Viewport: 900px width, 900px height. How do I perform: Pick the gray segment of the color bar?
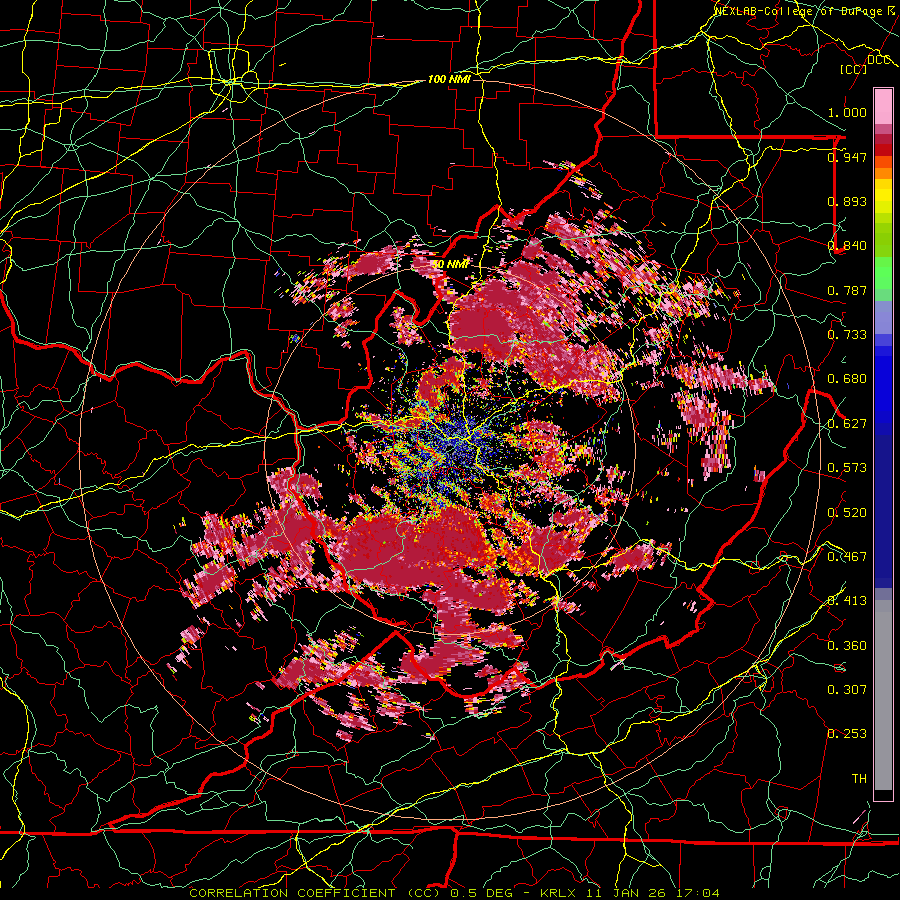[x=883, y=695]
